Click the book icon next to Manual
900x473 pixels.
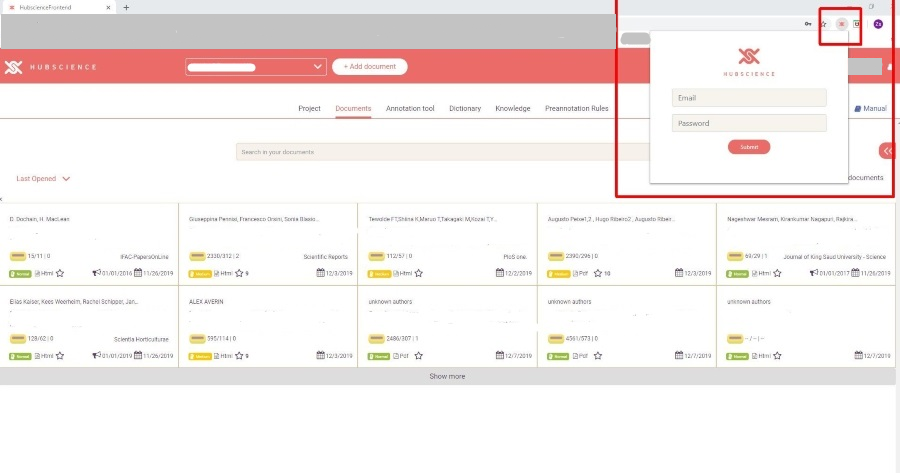point(858,108)
